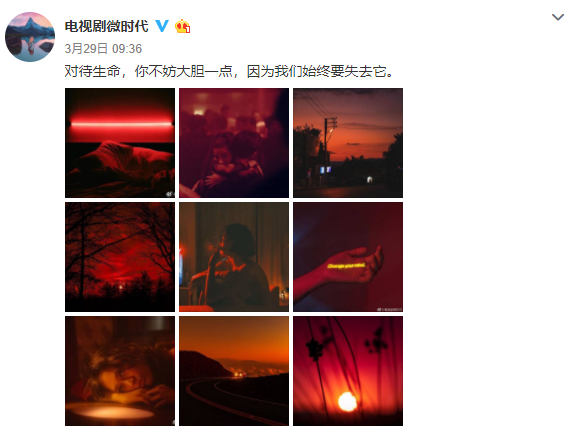This screenshot has height=436, width=571.
Task: Open the grass silhouettes with sun photo
Action: [348, 371]
